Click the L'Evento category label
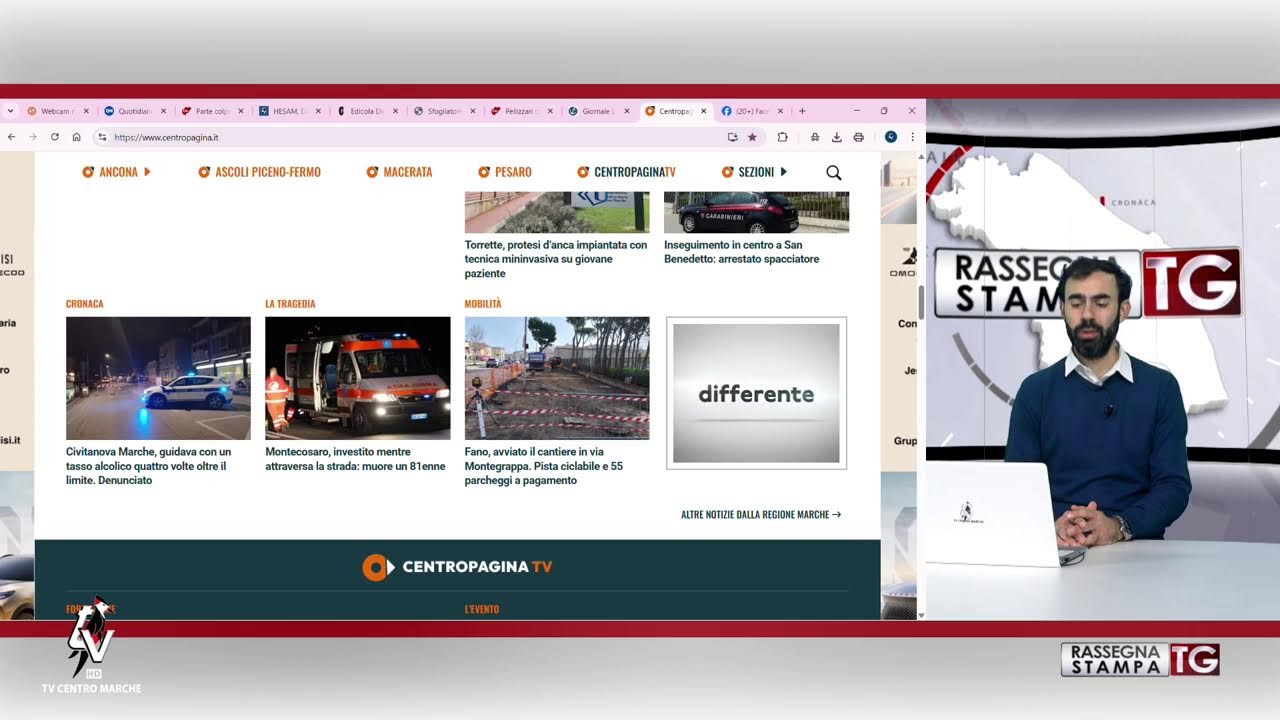The width and height of the screenshot is (1280, 720). click(x=482, y=609)
